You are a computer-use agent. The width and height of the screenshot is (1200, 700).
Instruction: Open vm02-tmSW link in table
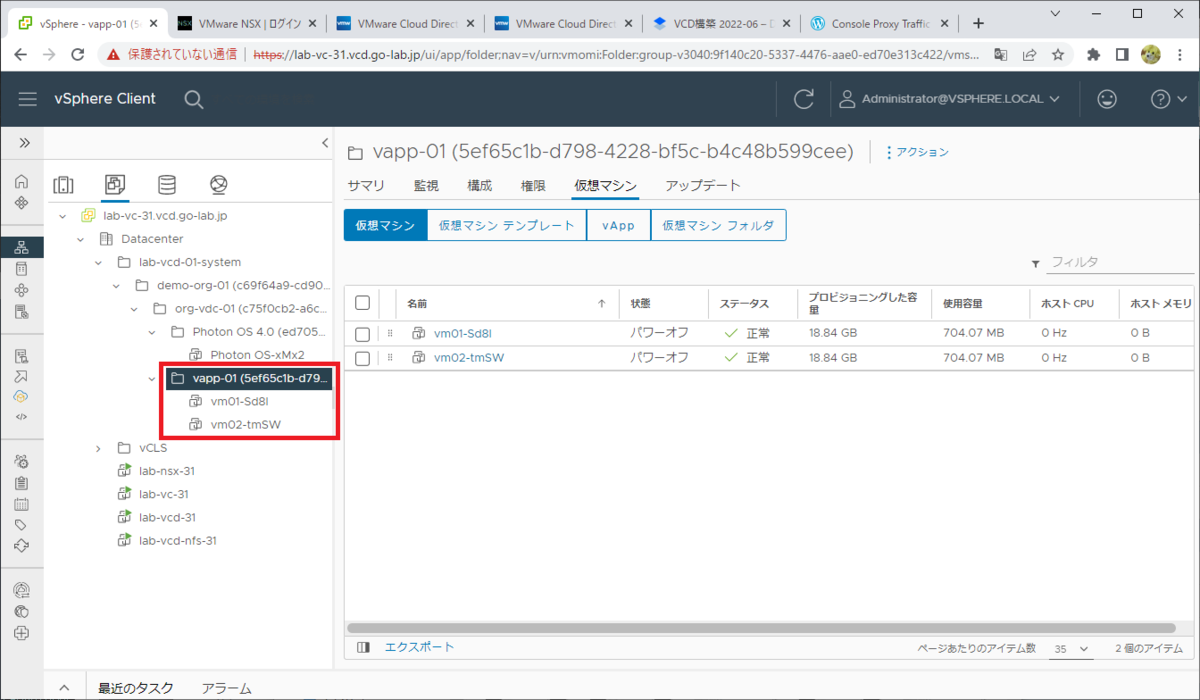coord(469,358)
